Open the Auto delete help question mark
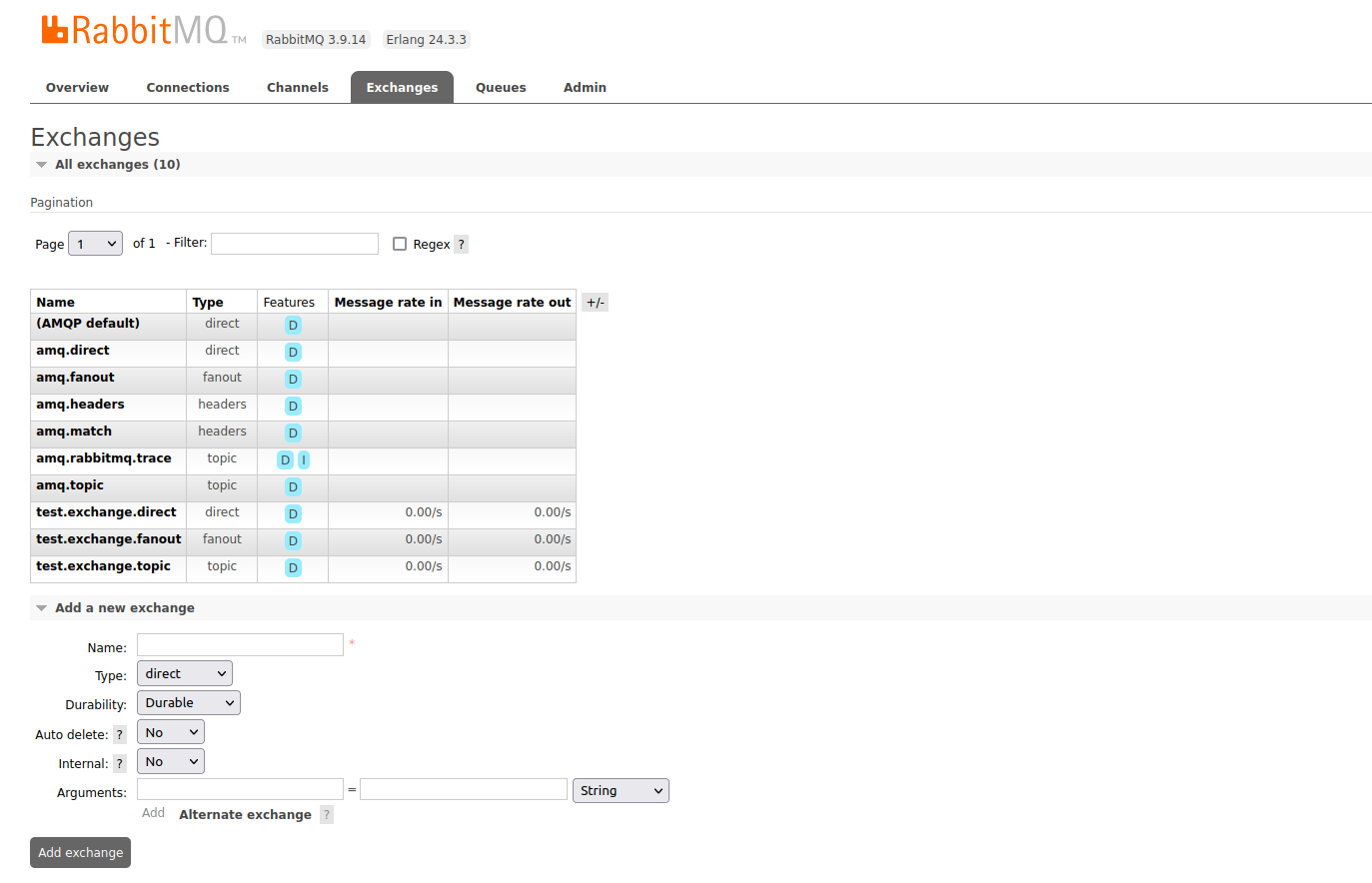Image resolution: width=1372 pixels, height=883 pixels. [x=120, y=735]
